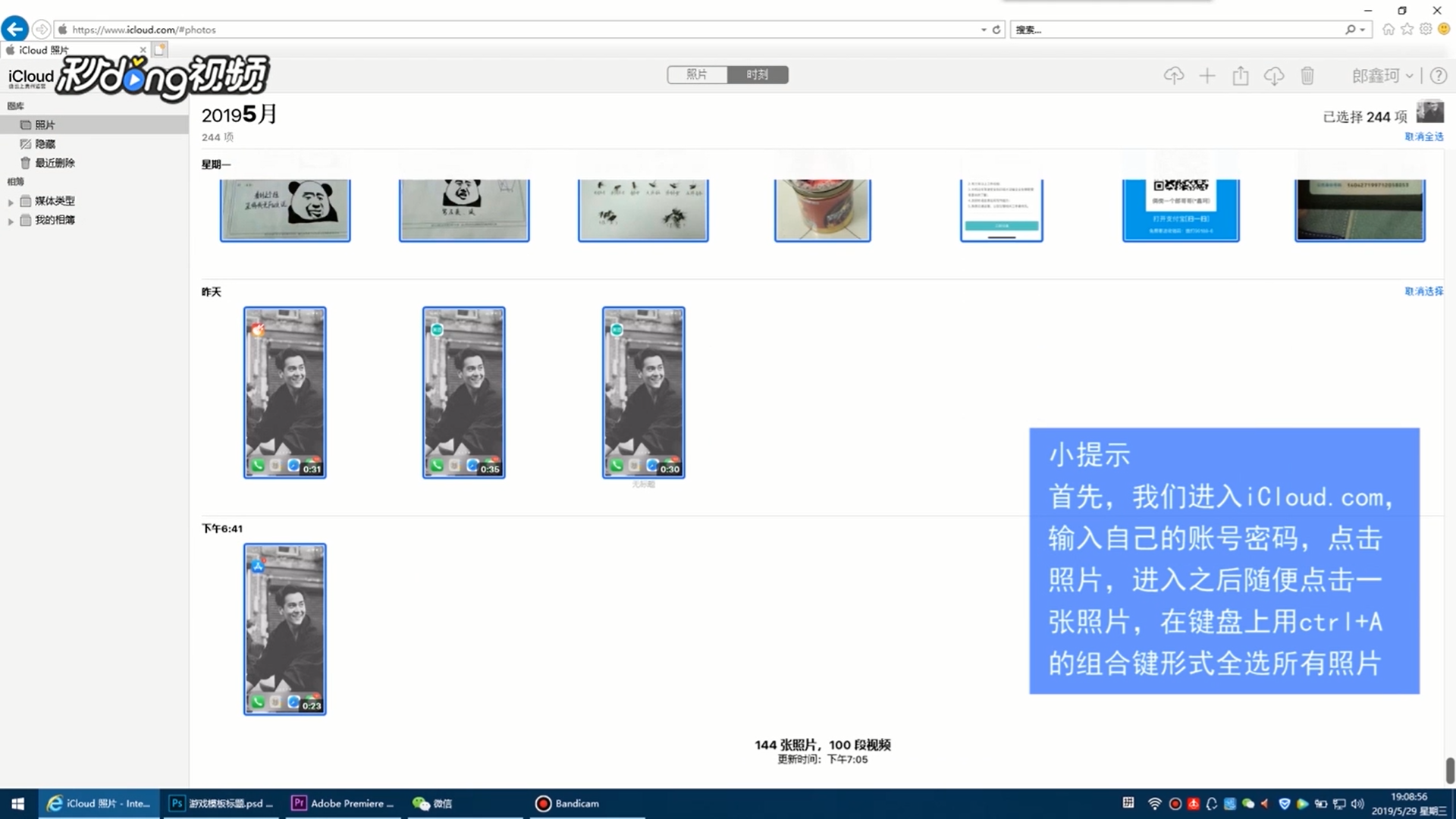Click the address bar refresh icon
1456x819 pixels.
[996, 30]
